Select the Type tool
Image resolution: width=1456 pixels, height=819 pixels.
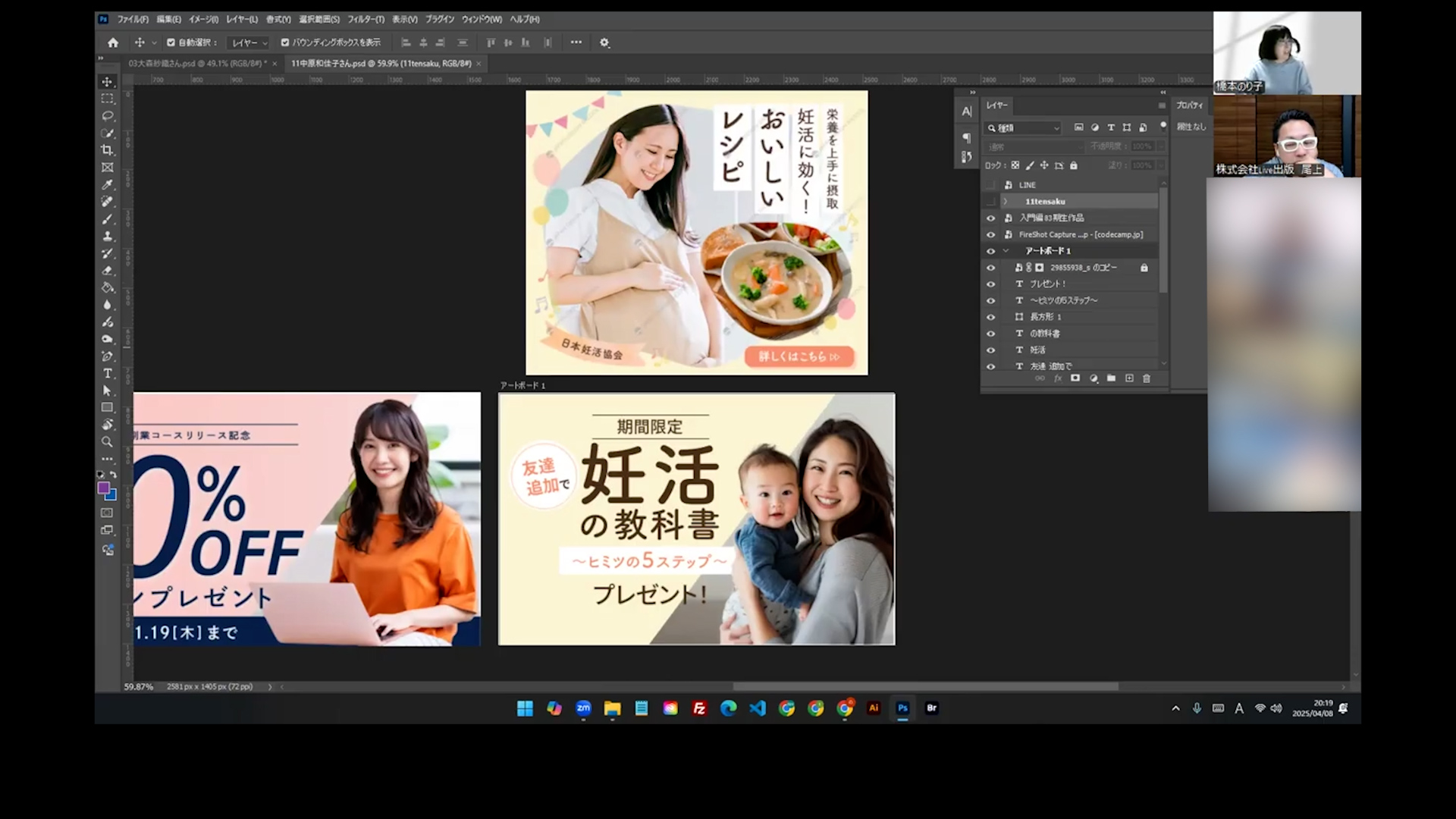[x=107, y=373]
